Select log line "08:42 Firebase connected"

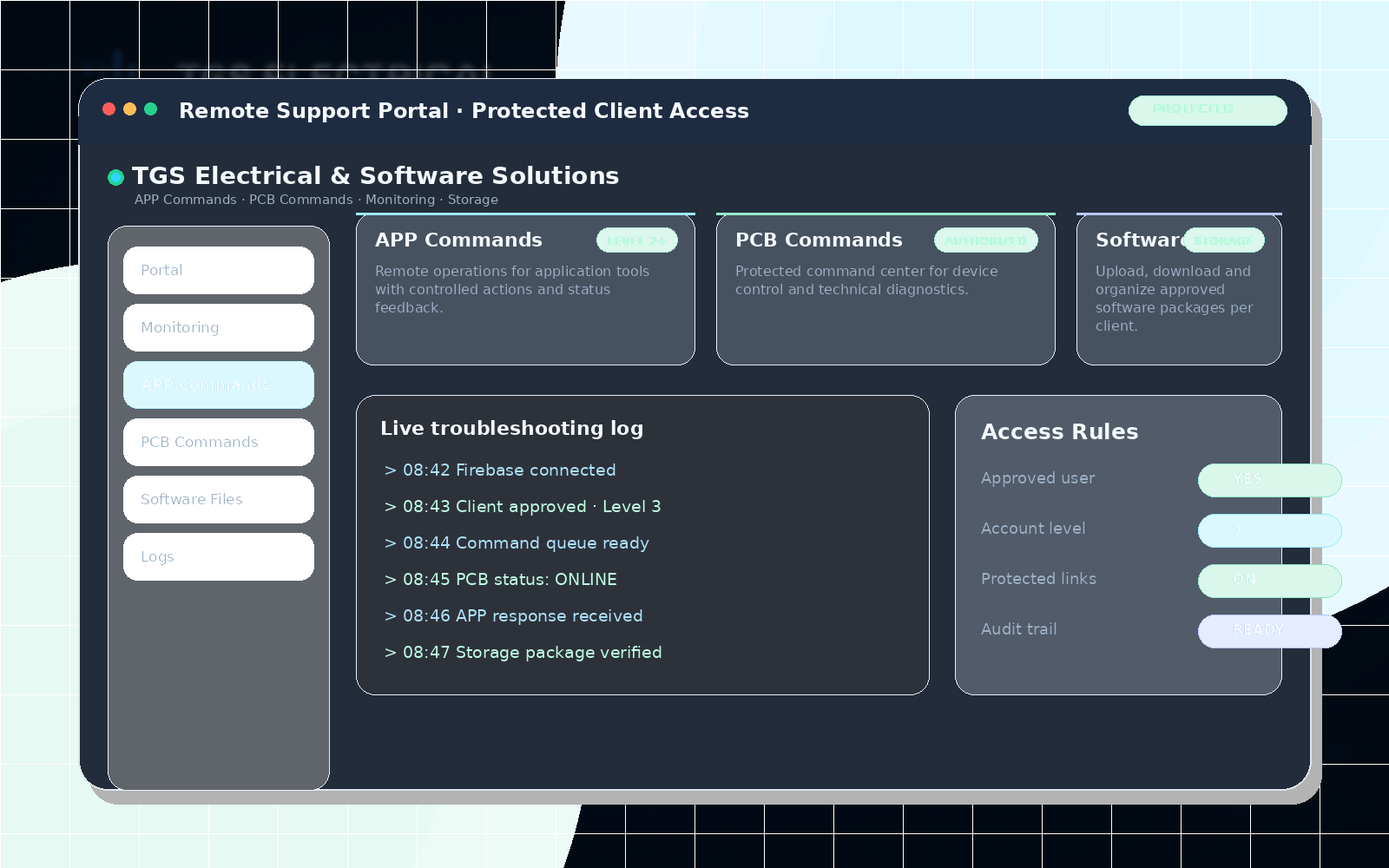click(x=500, y=470)
